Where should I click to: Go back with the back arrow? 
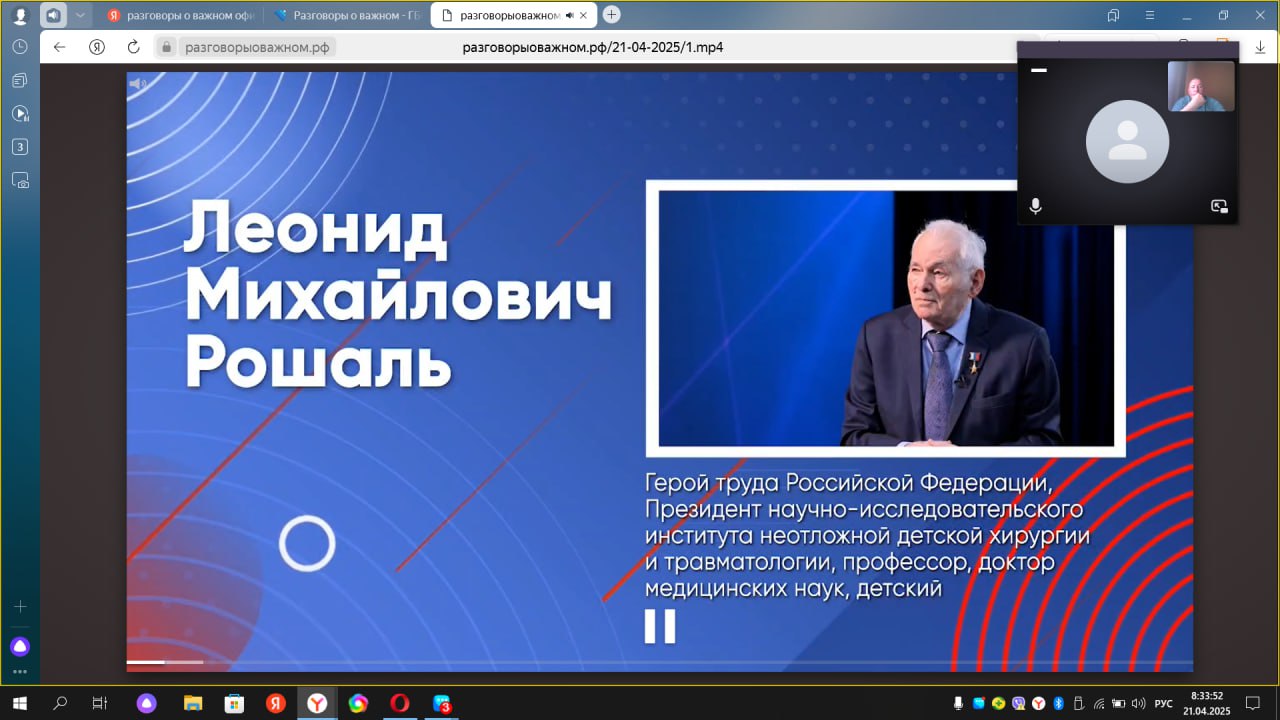tap(59, 47)
